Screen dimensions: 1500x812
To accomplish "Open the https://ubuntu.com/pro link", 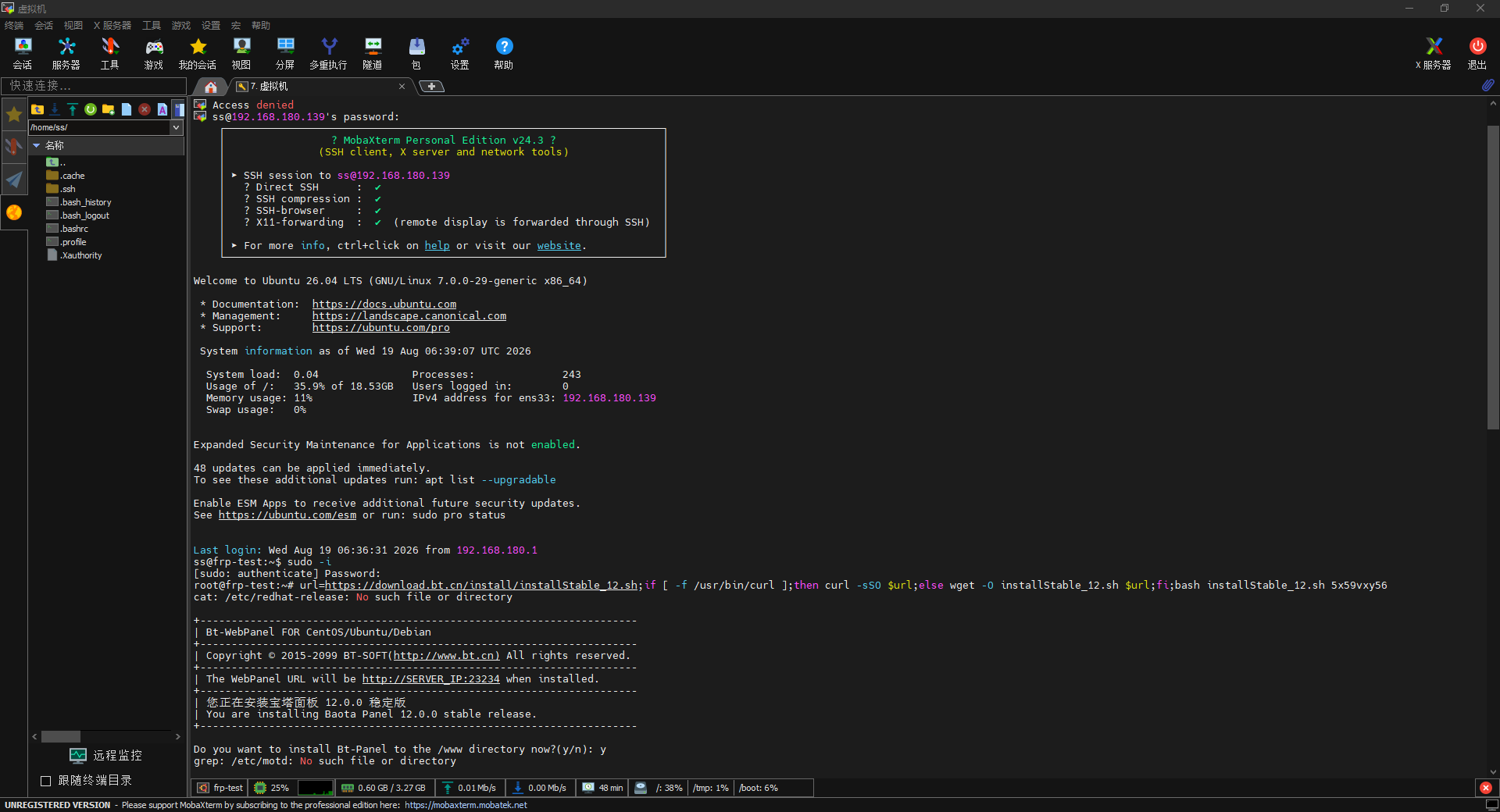I will point(381,327).
